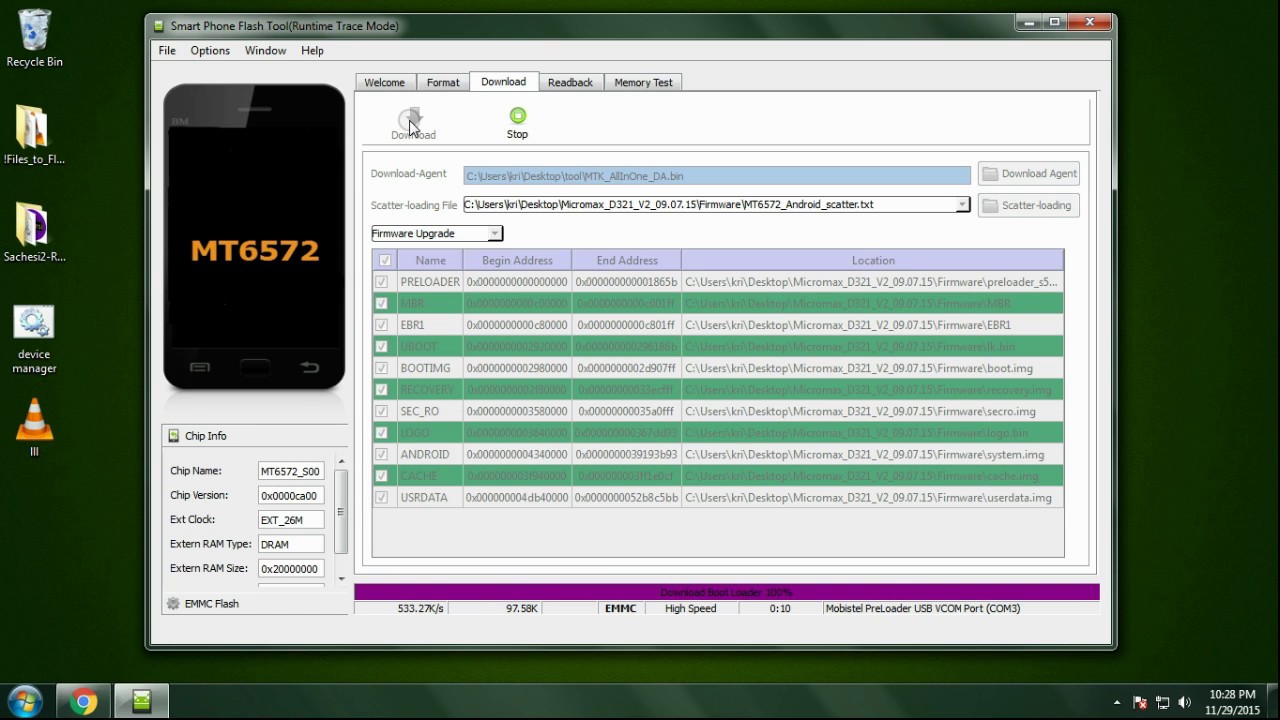1280x720 pixels.
Task: Open the File menu
Action: [x=167, y=51]
